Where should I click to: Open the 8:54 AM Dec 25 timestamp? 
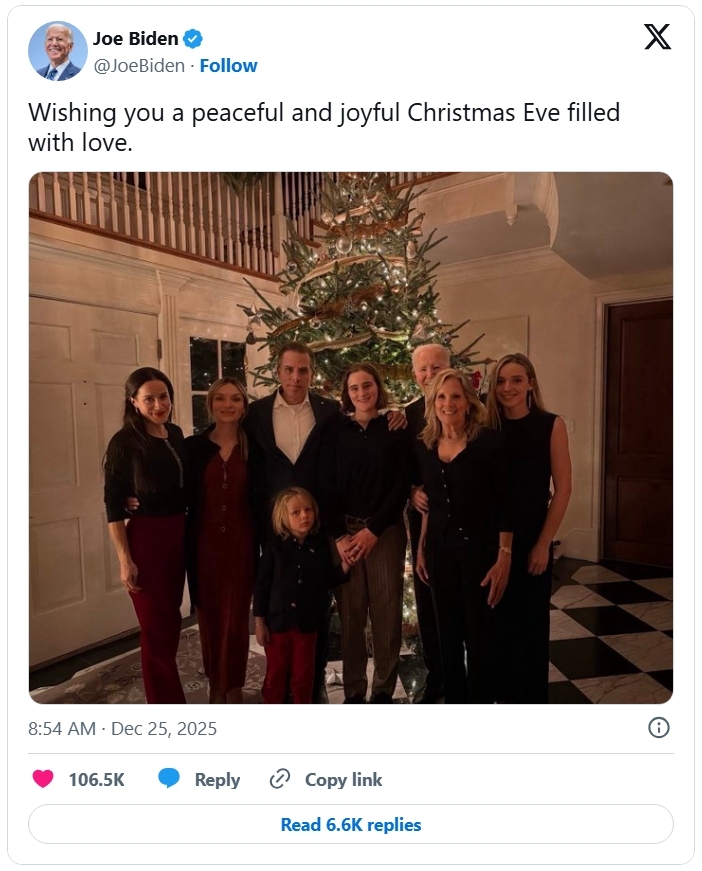click(122, 728)
